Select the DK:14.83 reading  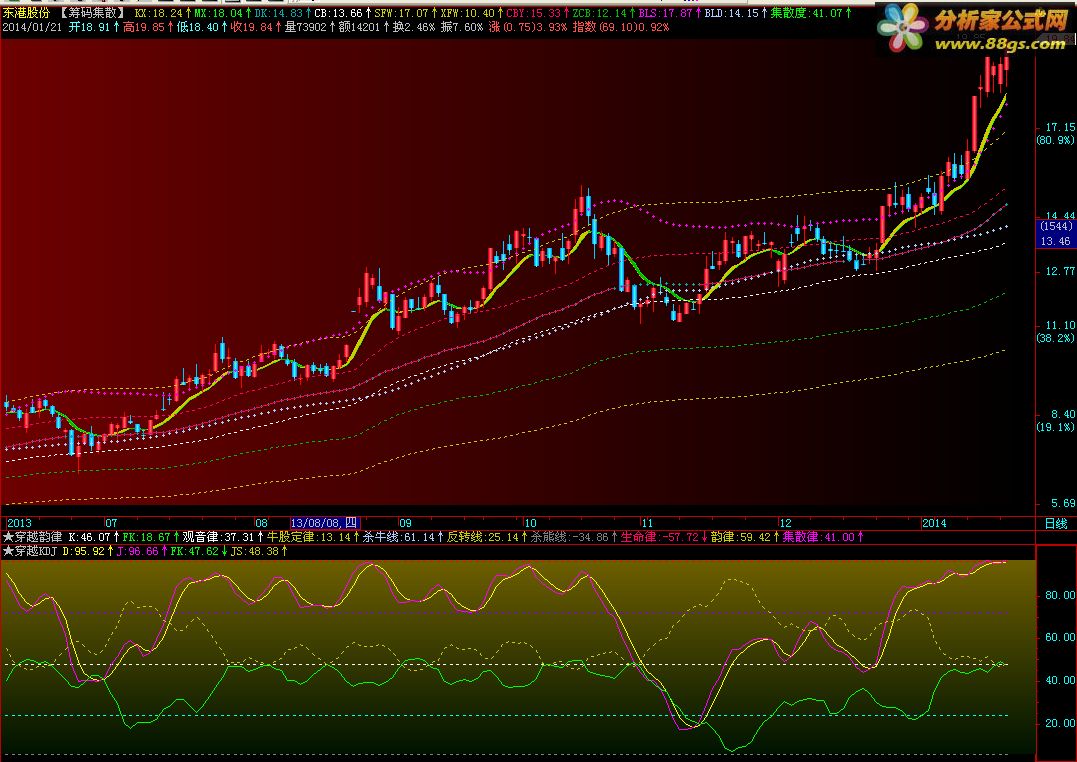(280, 13)
